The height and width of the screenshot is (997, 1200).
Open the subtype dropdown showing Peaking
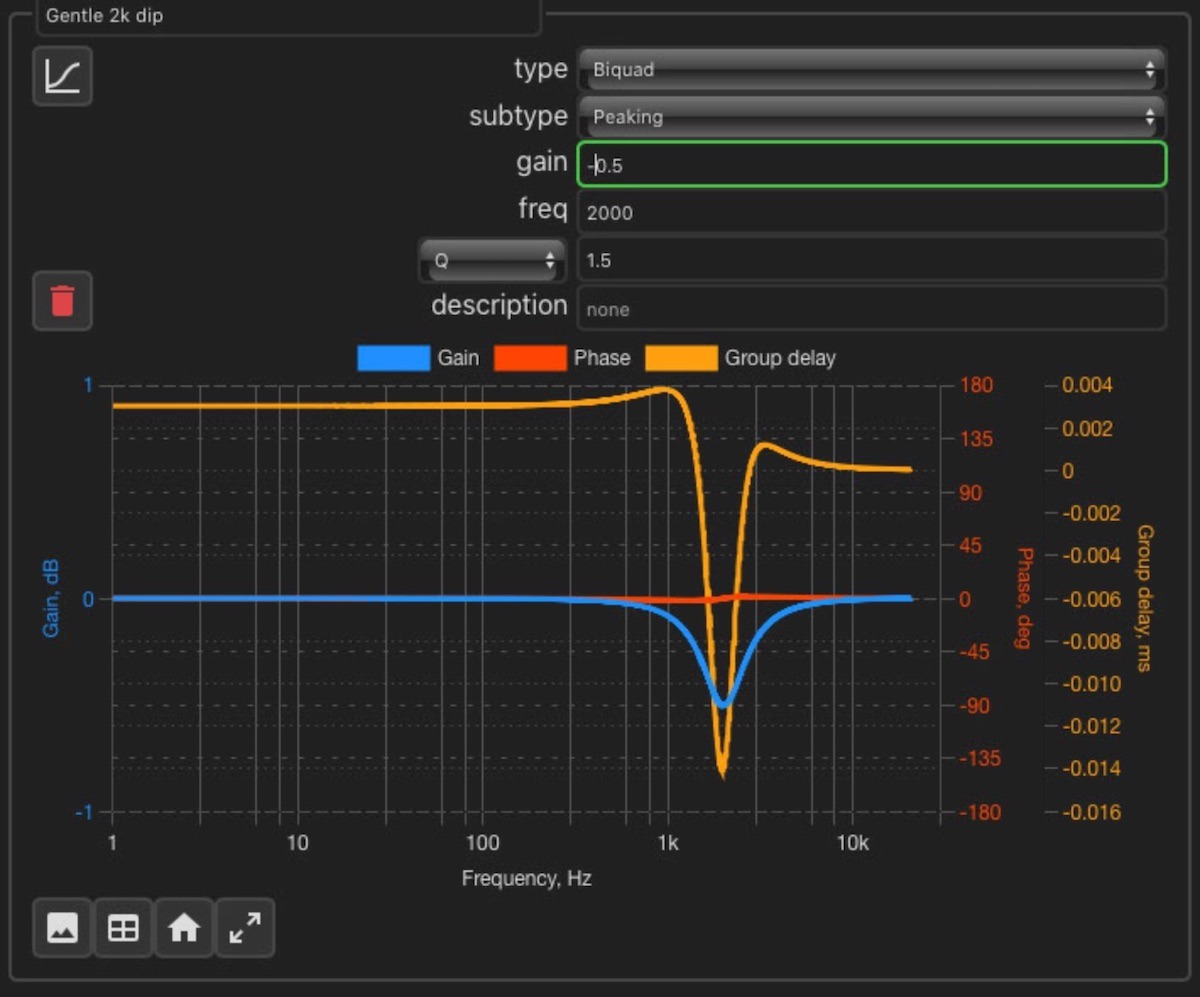871,116
